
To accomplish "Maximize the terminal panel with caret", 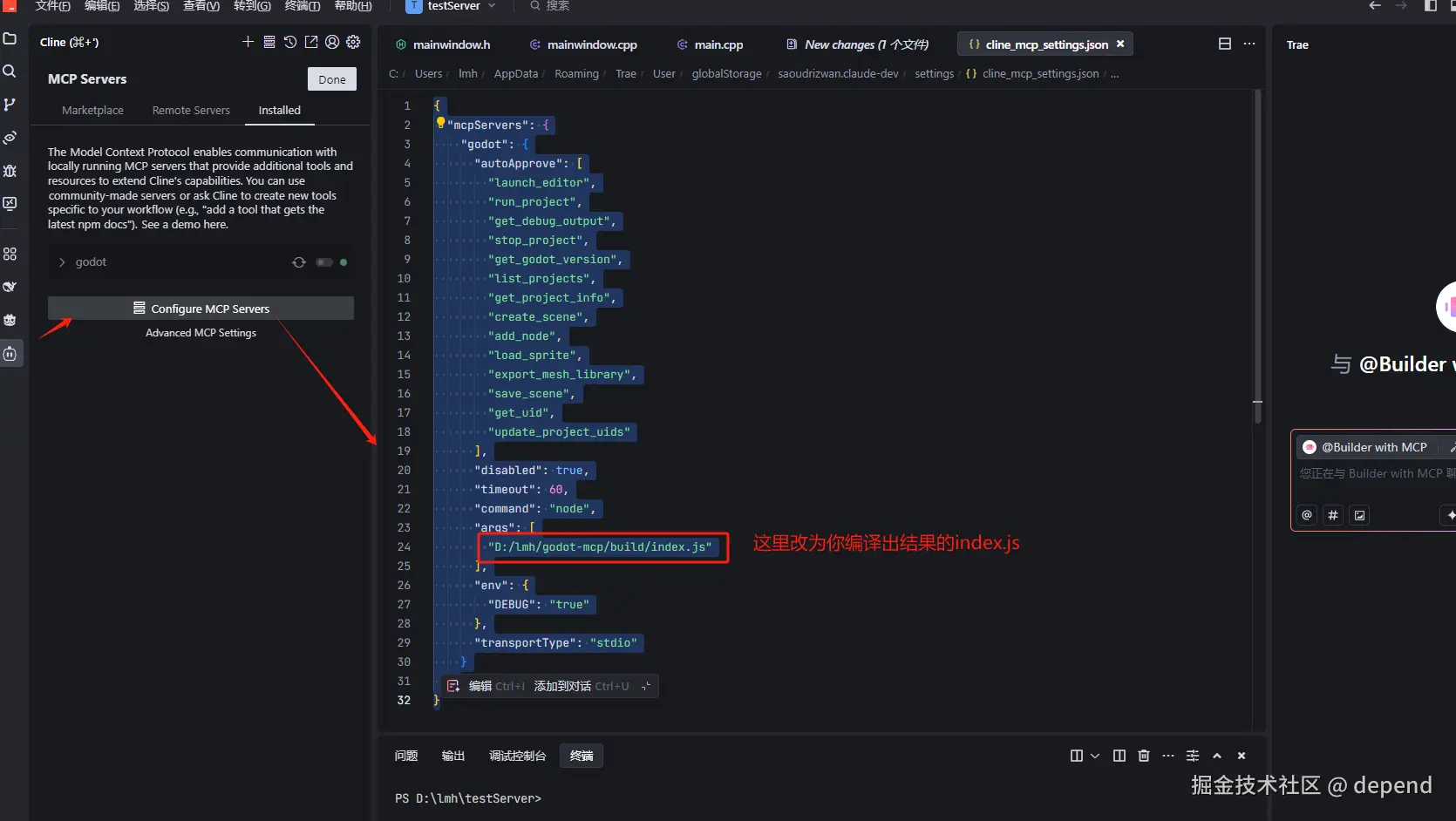I will [1217, 756].
